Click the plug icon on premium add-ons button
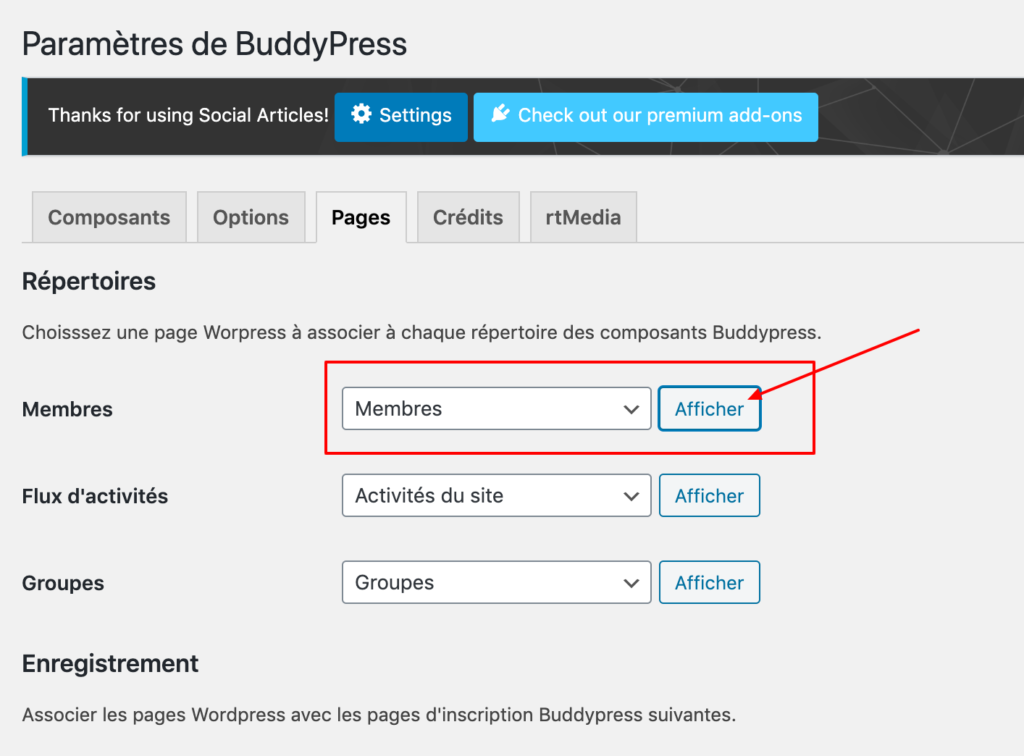The height and width of the screenshot is (756, 1024). tap(500, 114)
